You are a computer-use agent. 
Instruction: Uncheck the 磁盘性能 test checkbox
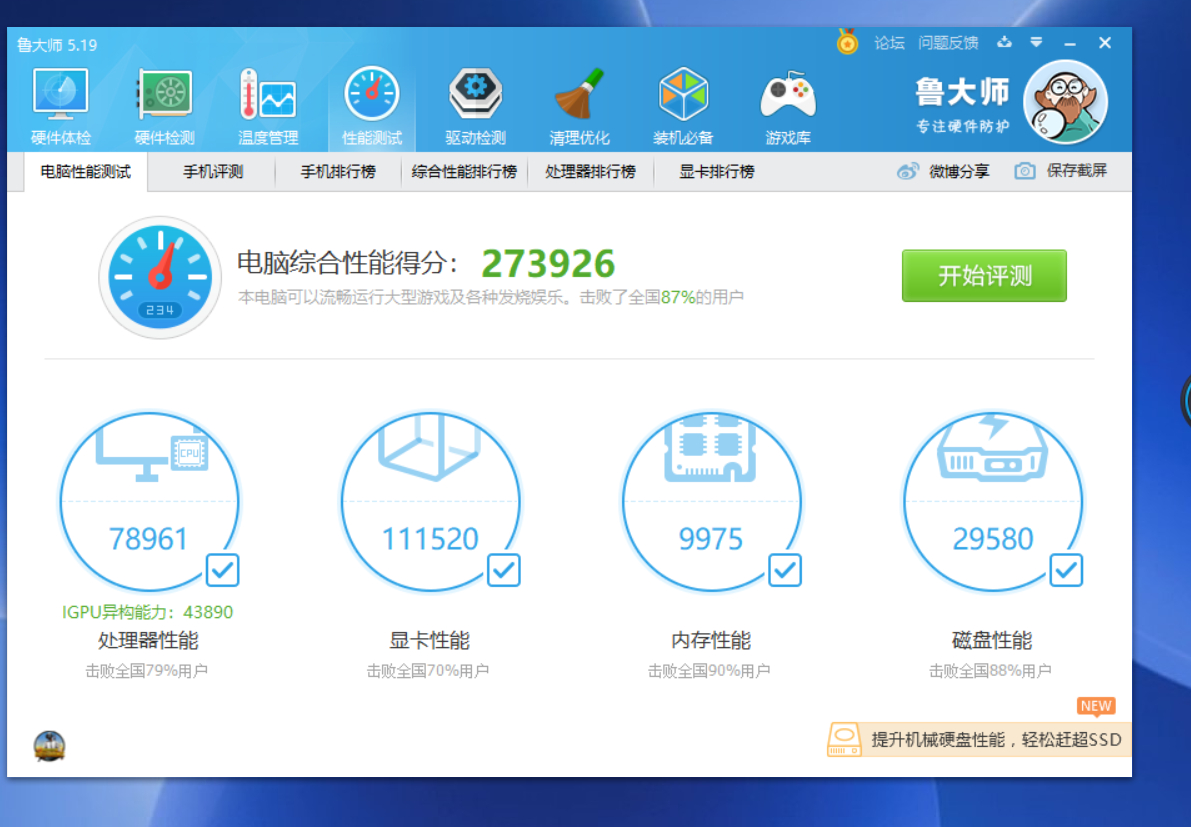(1066, 570)
